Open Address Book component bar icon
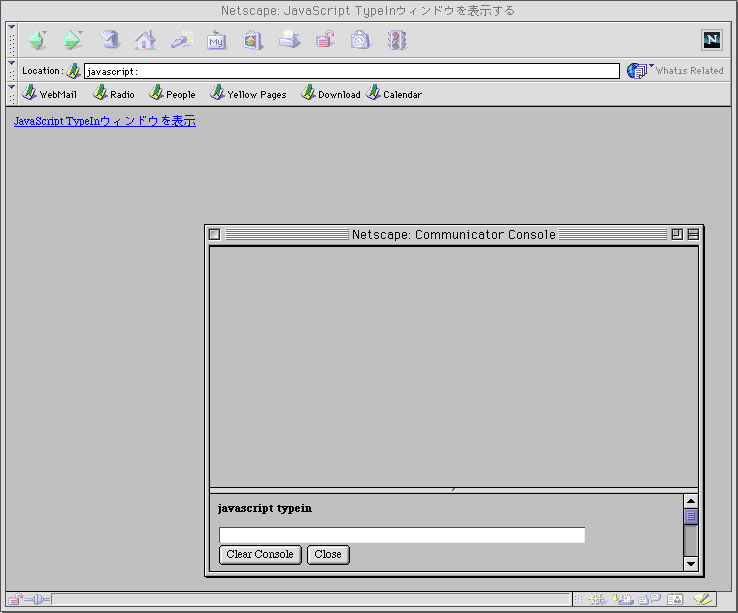 675,599
